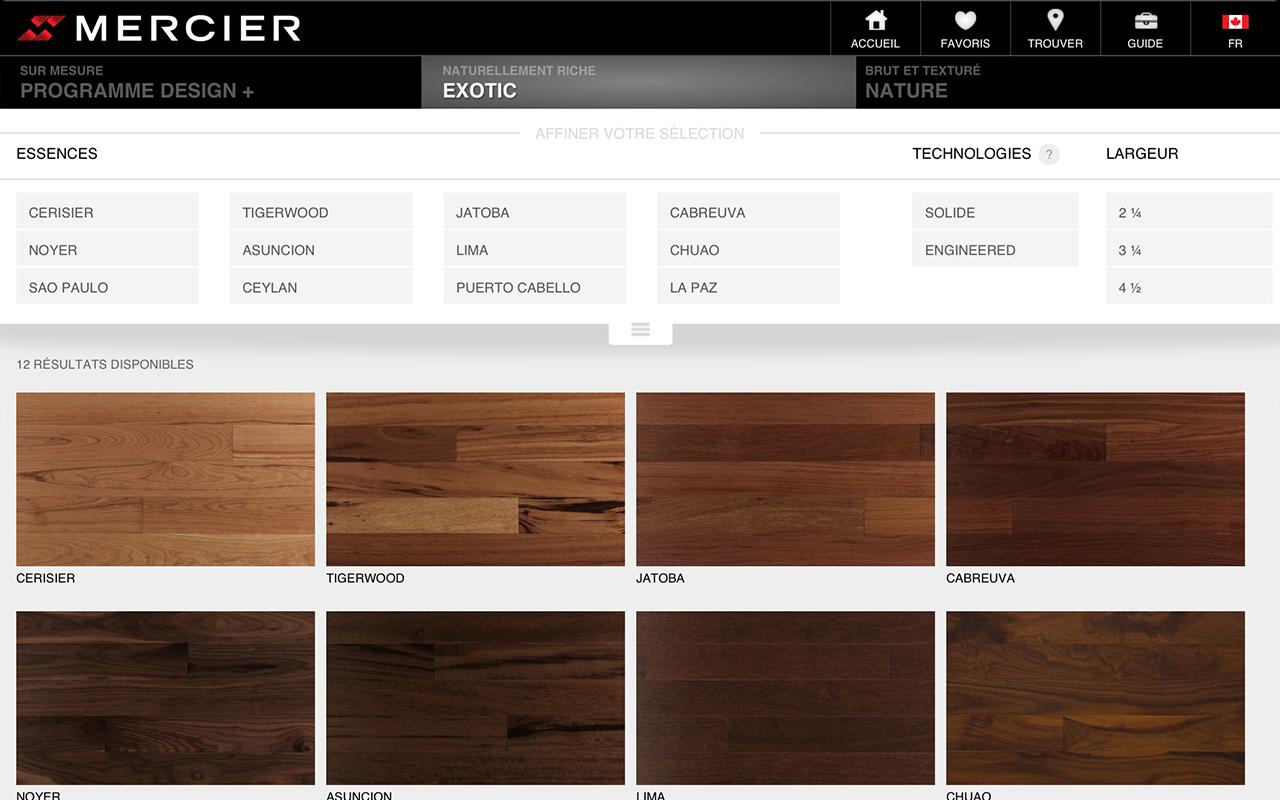Open the Jatoba wood sample image
1280x800 pixels.
coord(785,479)
